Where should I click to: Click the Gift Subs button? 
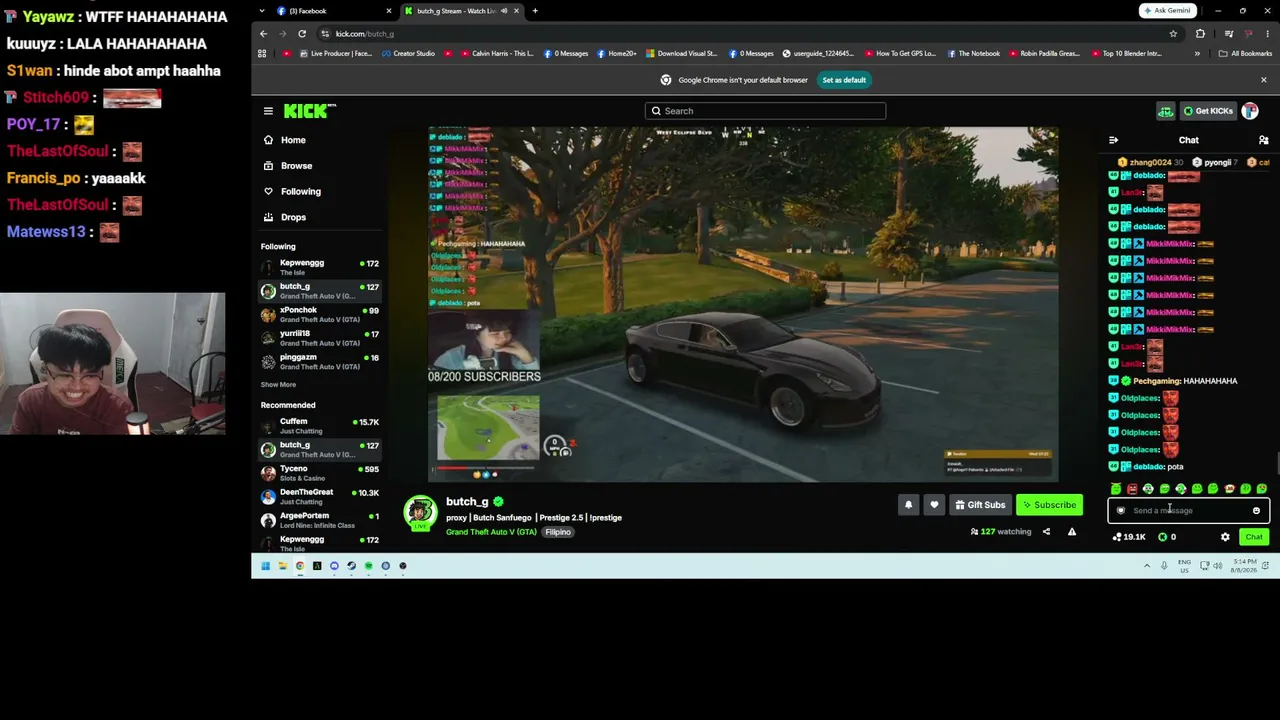980,505
